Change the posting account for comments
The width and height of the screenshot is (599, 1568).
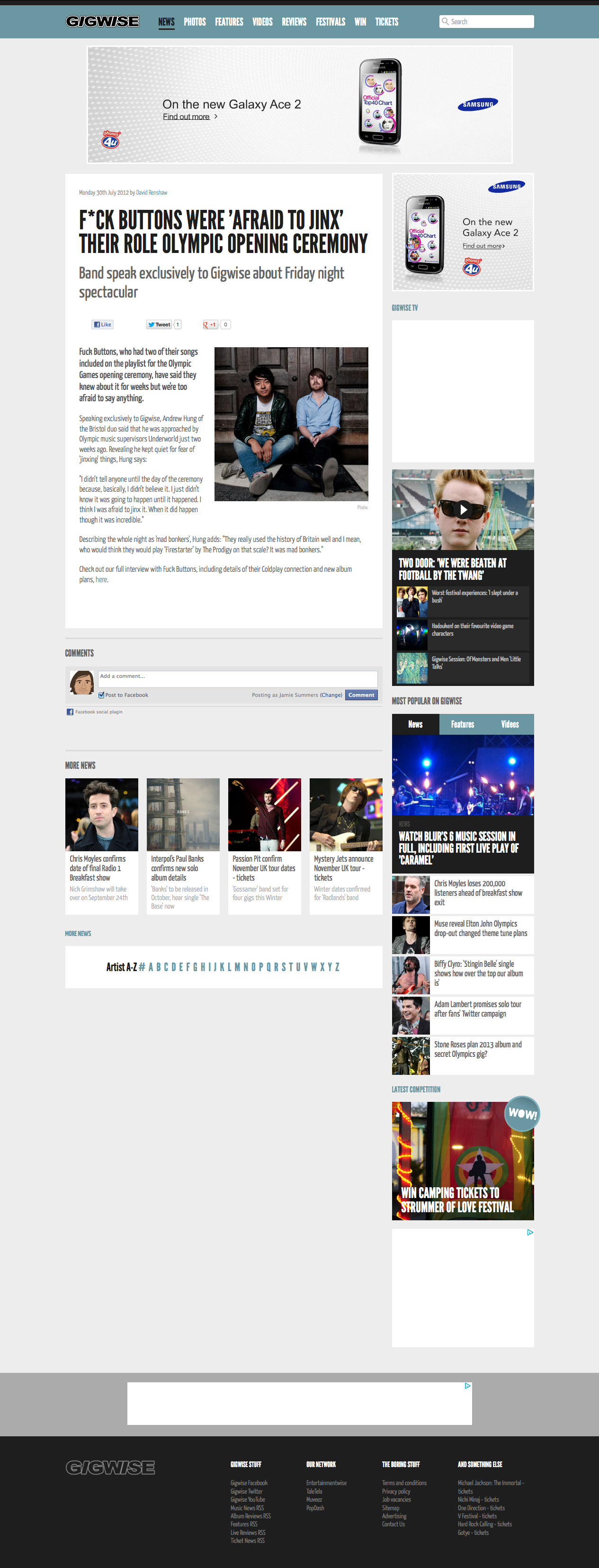(x=331, y=695)
